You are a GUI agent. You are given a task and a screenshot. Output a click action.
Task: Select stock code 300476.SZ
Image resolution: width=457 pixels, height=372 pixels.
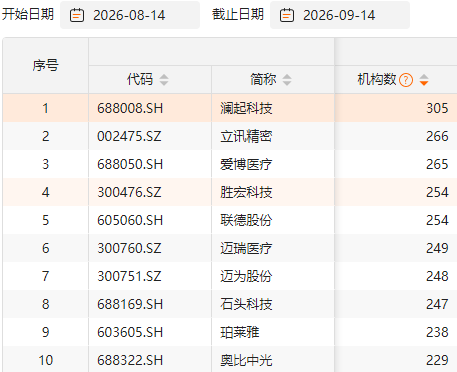pos(129,192)
